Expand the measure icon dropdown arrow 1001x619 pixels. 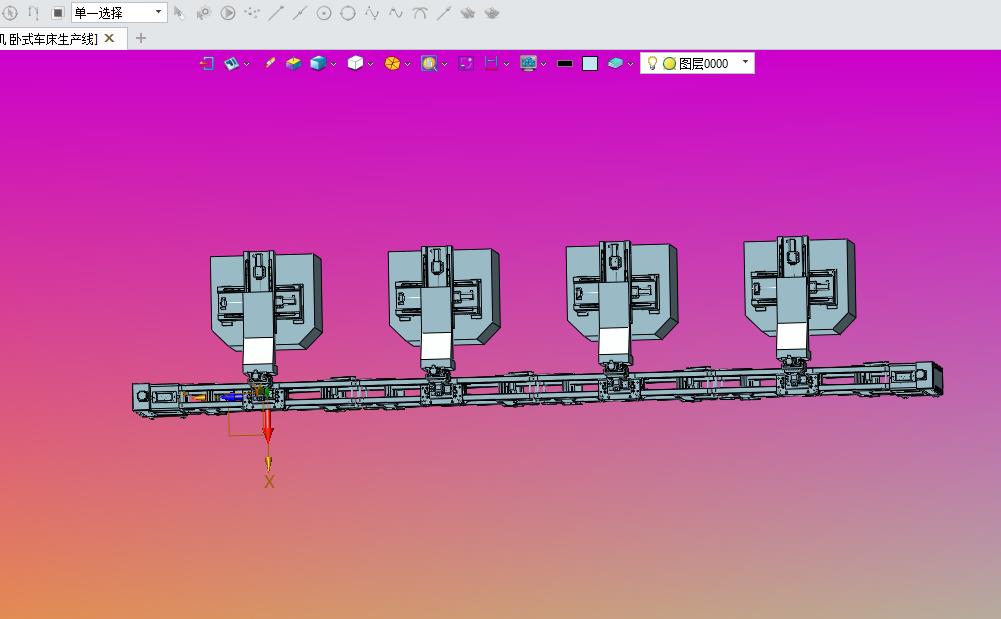[x=506, y=64]
